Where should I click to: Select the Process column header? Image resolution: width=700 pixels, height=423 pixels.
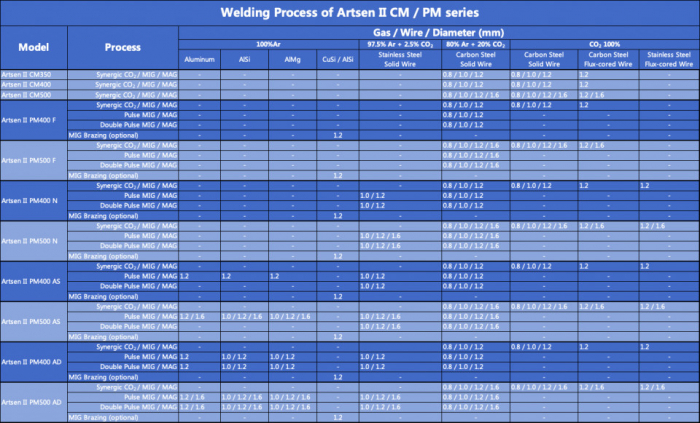pyautogui.click(x=123, y=47)
